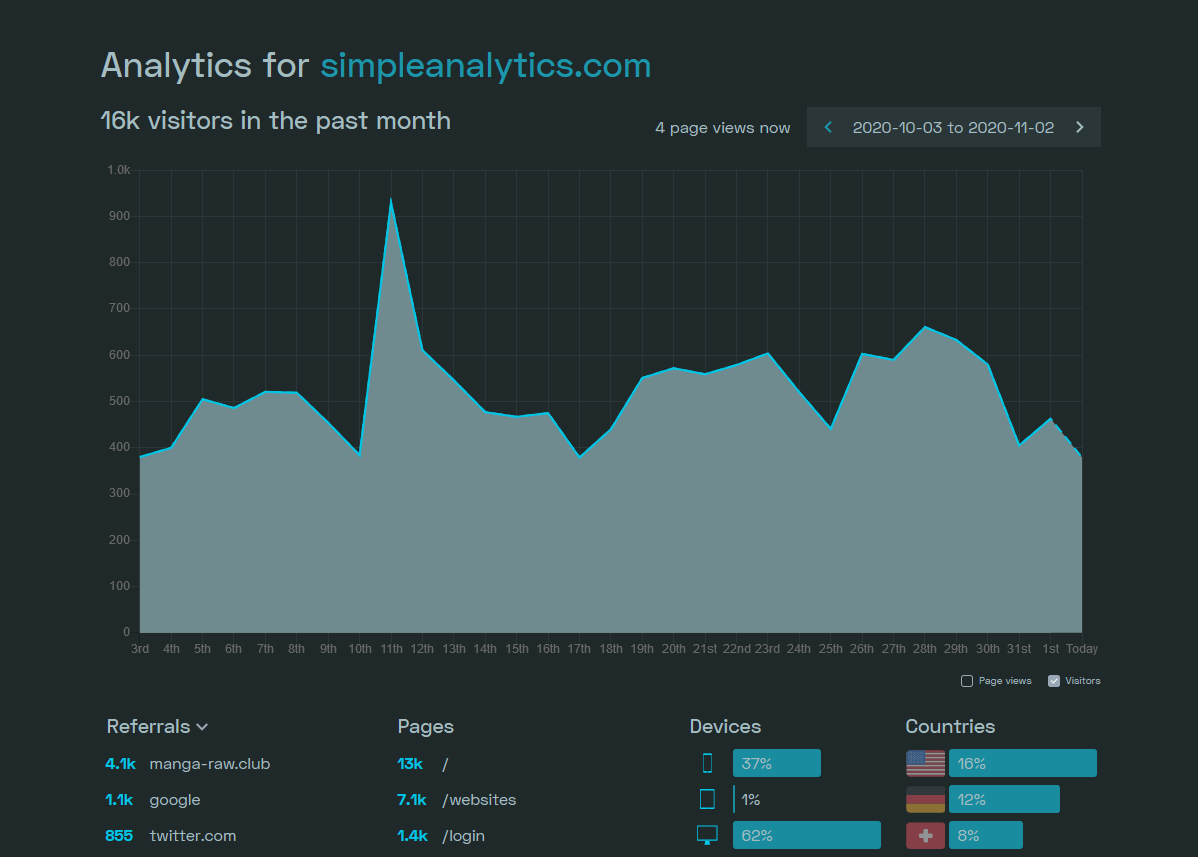Click the 15th label on the x-axis

(517, 648)
